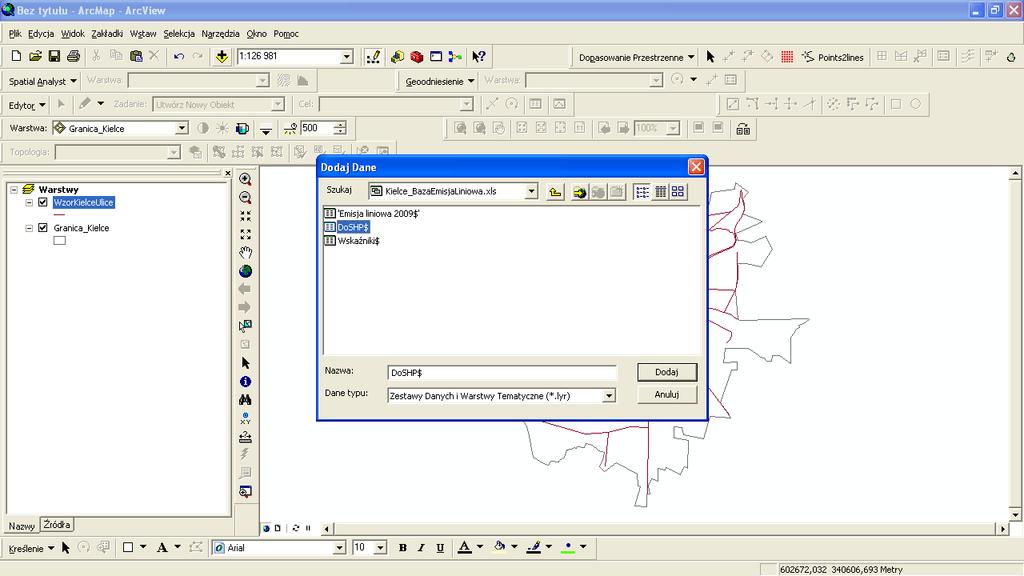This screenshot has height=576, width=1024.
Task: Click the Undo arrow icon
Action: (x=178, y=57)
